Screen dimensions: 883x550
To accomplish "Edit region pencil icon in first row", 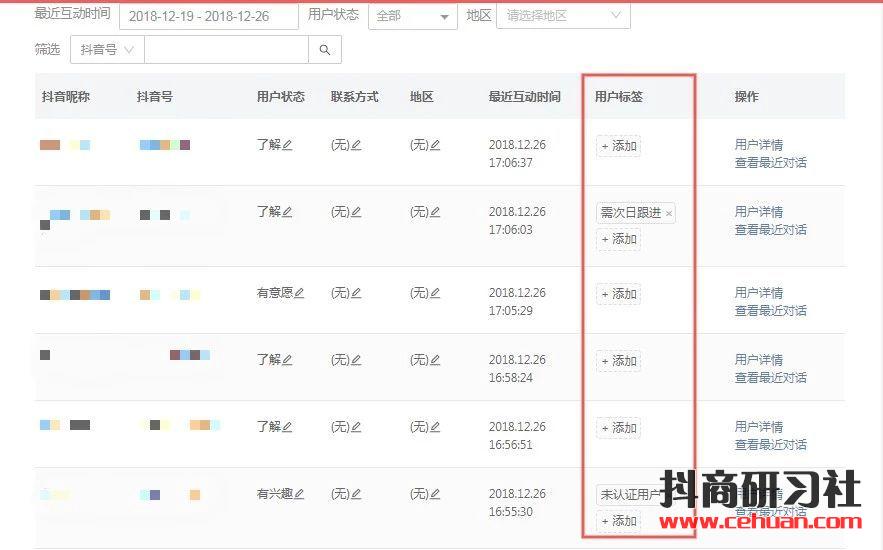I will pos(435,145).
